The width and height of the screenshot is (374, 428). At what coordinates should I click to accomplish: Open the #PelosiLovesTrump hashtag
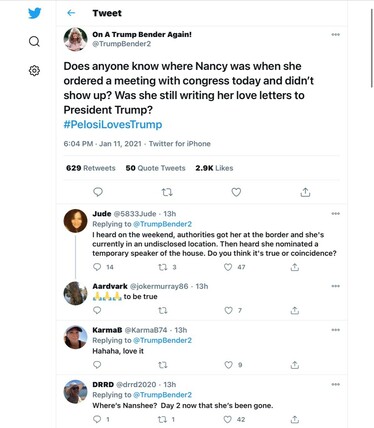(x=113, y=124)
